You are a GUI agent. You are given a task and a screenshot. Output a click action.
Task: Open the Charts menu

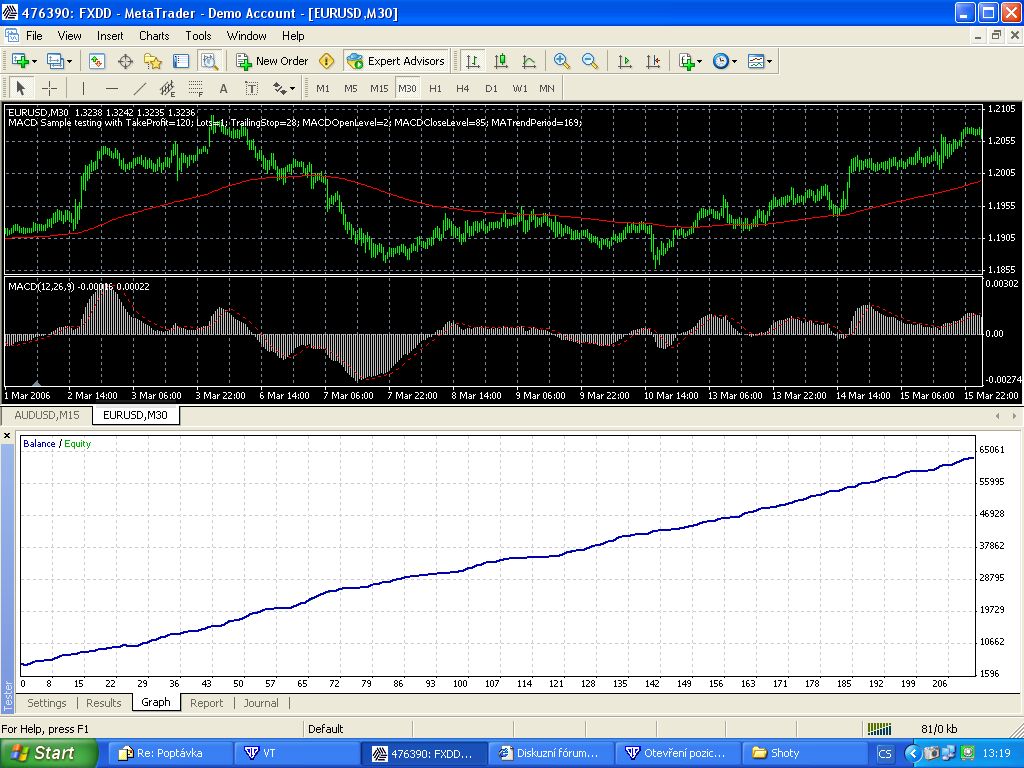154,35
